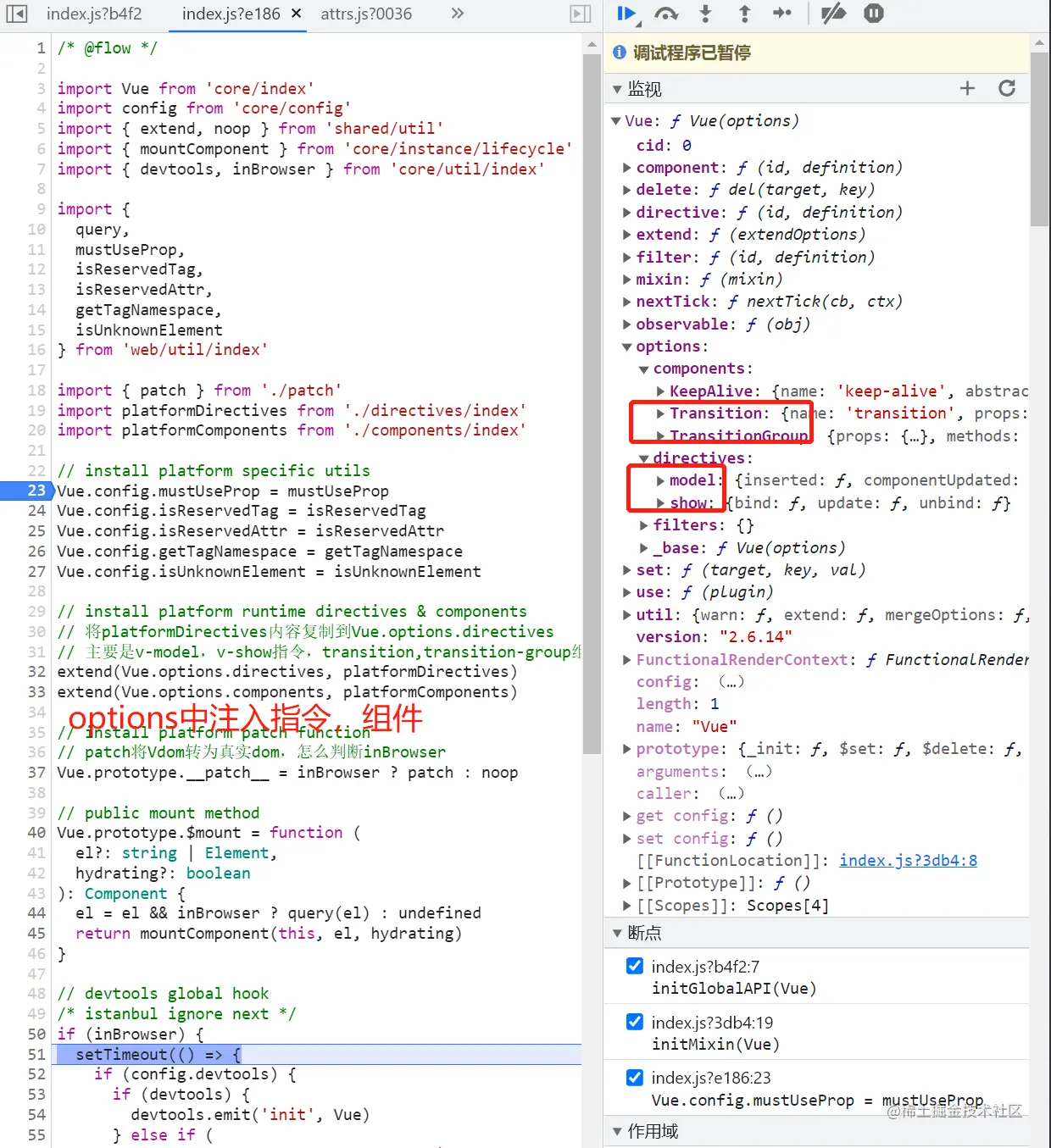This screenshot has height=1148, width=1051.
Task: Expand the component property
Action: click(627, 168)
